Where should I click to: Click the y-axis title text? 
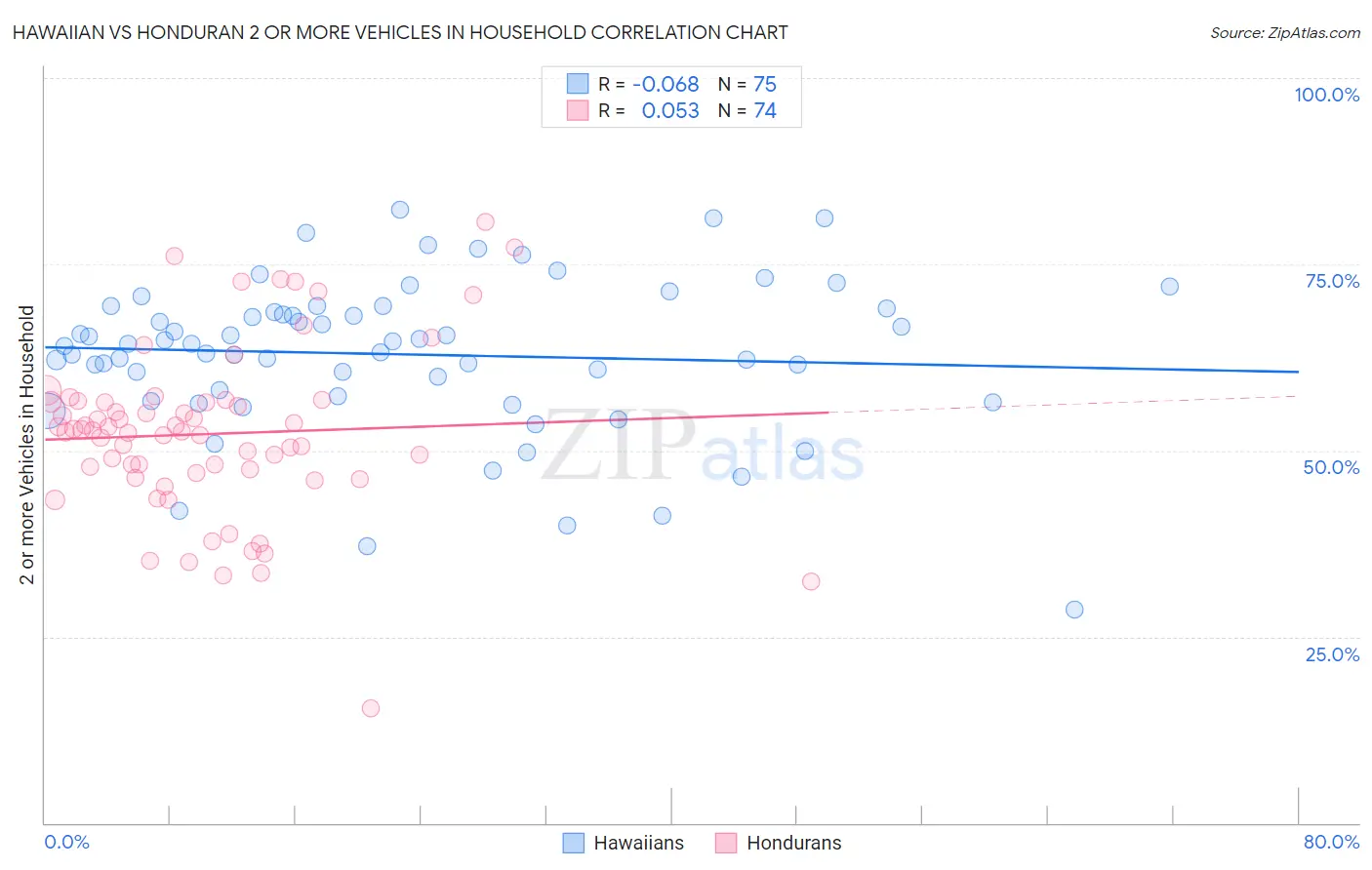click(x=26, y=445)
